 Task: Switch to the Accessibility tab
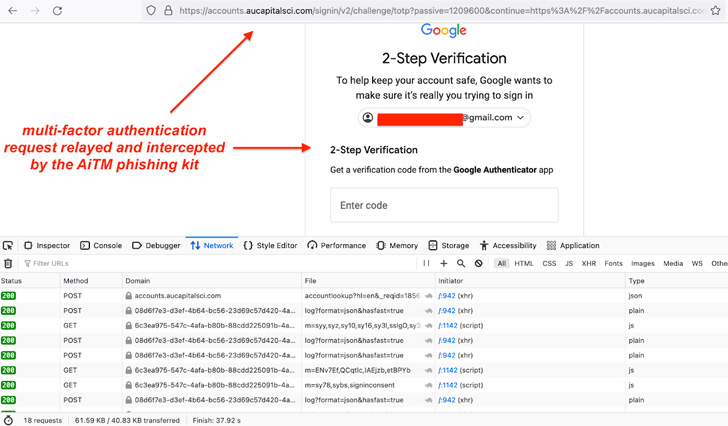[x=508, y=245]
